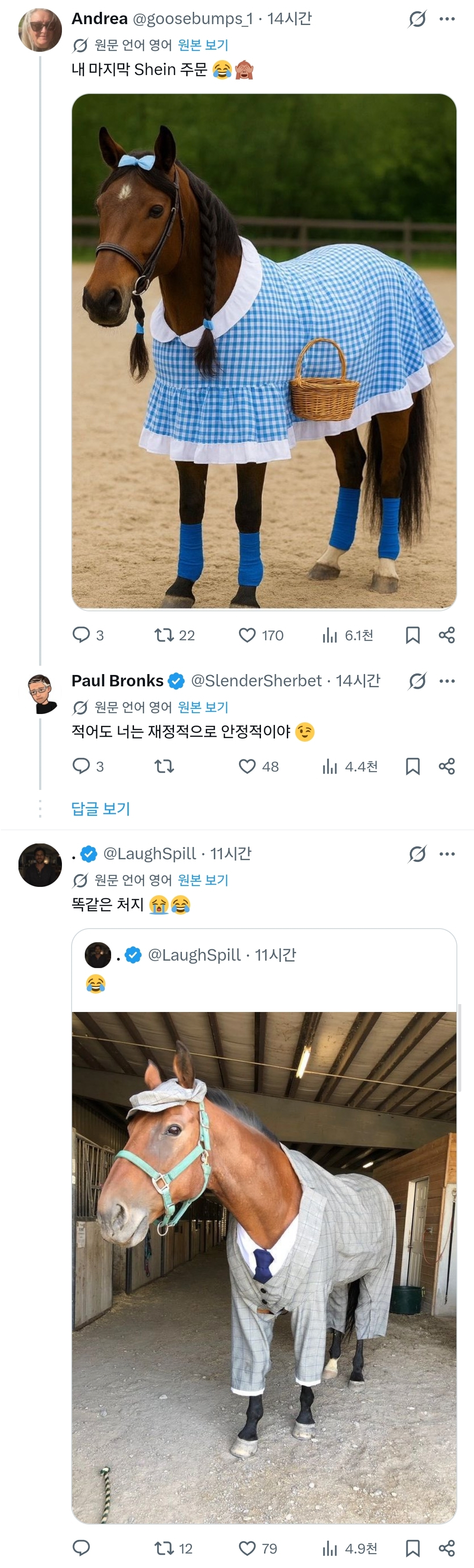This screenshot has width=474, height=1568.
Task: Share Andrea's tweet
Action: (x=447, y=635)
